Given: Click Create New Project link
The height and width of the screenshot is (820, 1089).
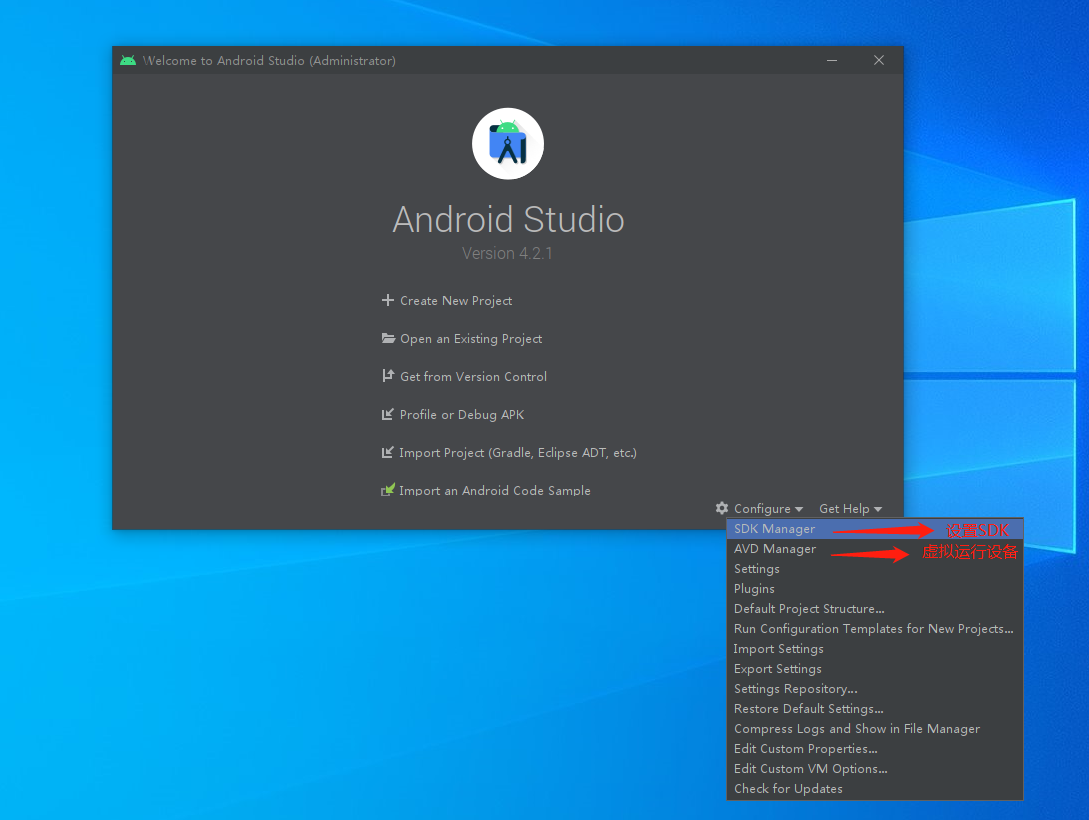Looking at the screenshot, I should [455, 300].
